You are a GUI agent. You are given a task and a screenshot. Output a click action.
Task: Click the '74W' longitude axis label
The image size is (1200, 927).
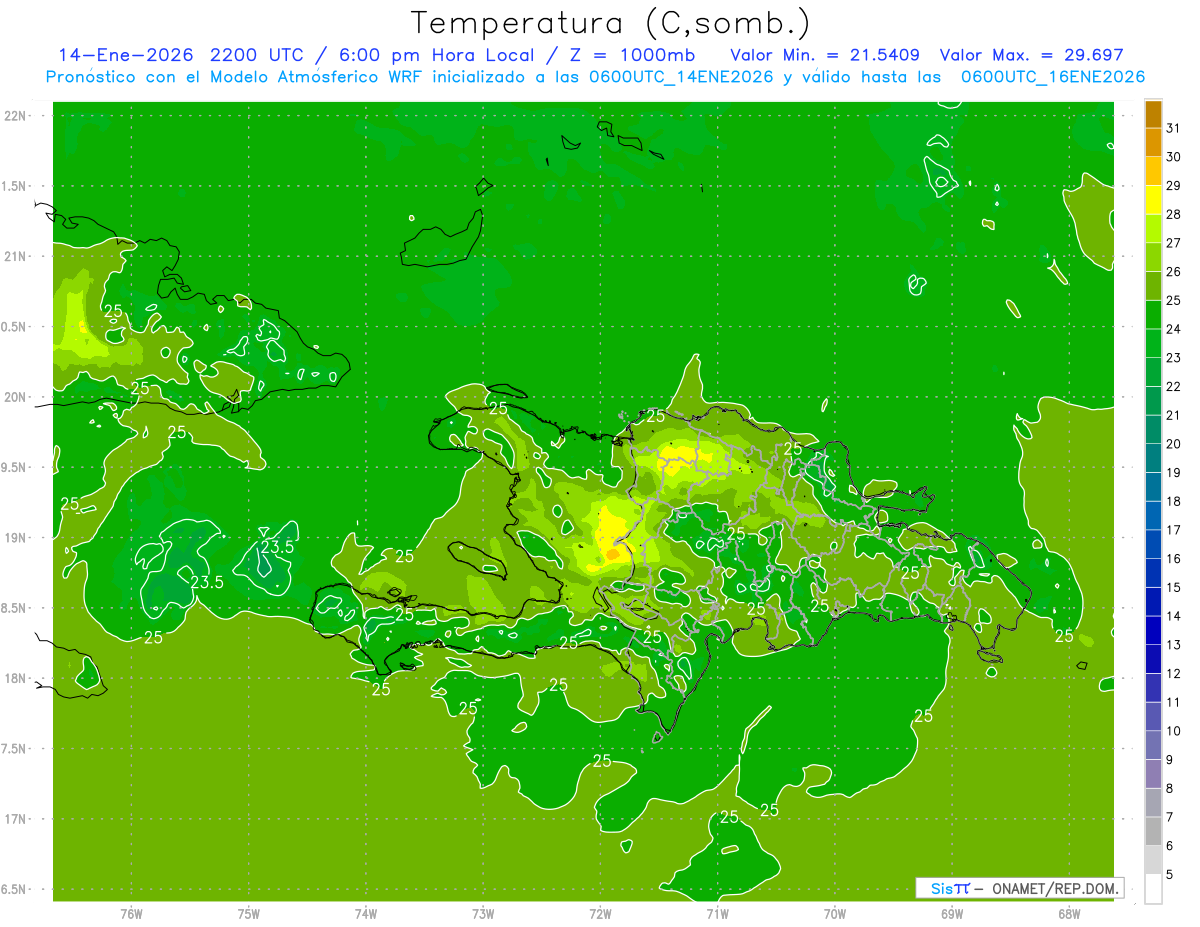click(366, 913)
